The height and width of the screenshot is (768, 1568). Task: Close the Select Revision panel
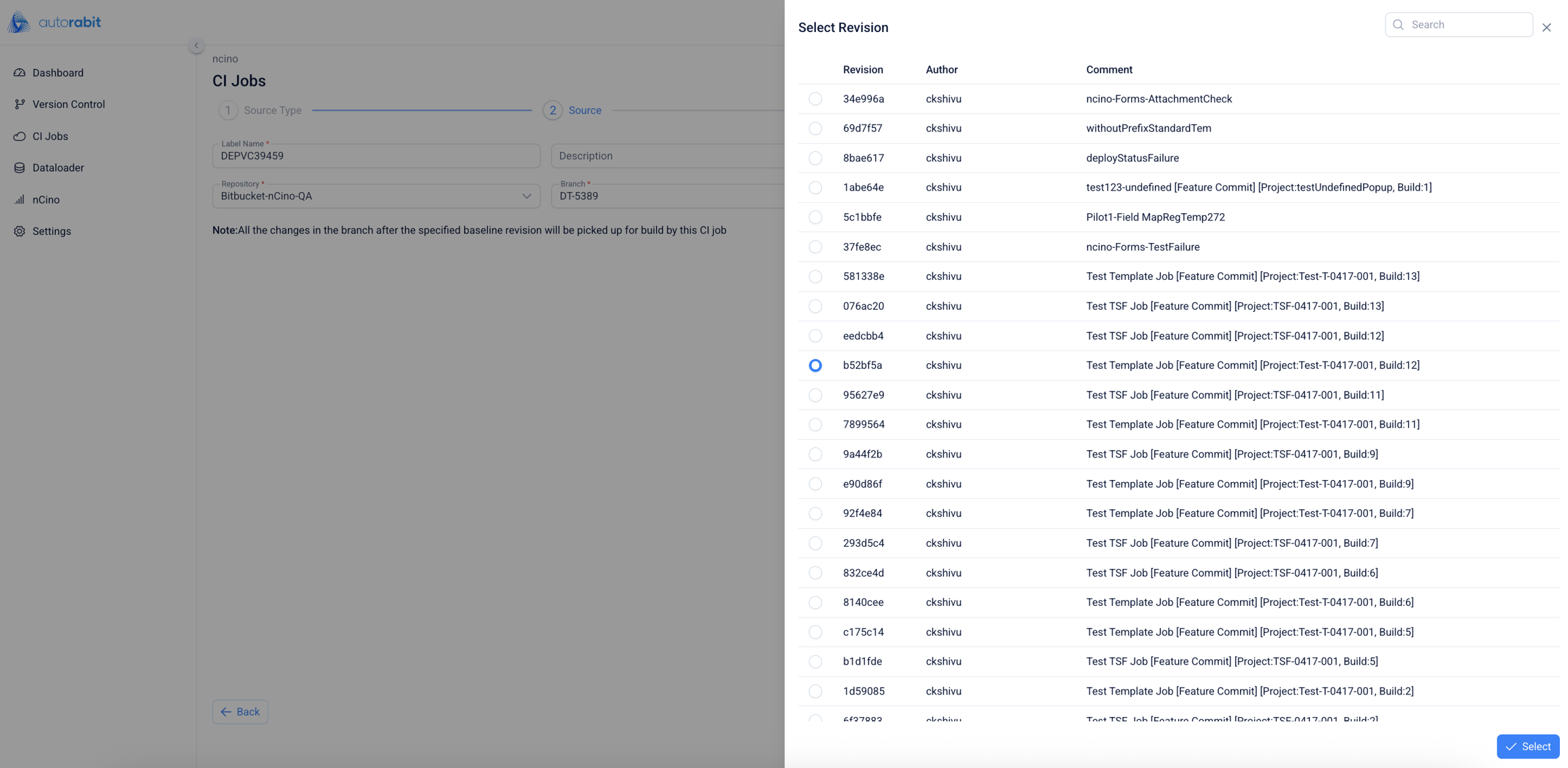pyautogui.click(x=1546, y=27)
